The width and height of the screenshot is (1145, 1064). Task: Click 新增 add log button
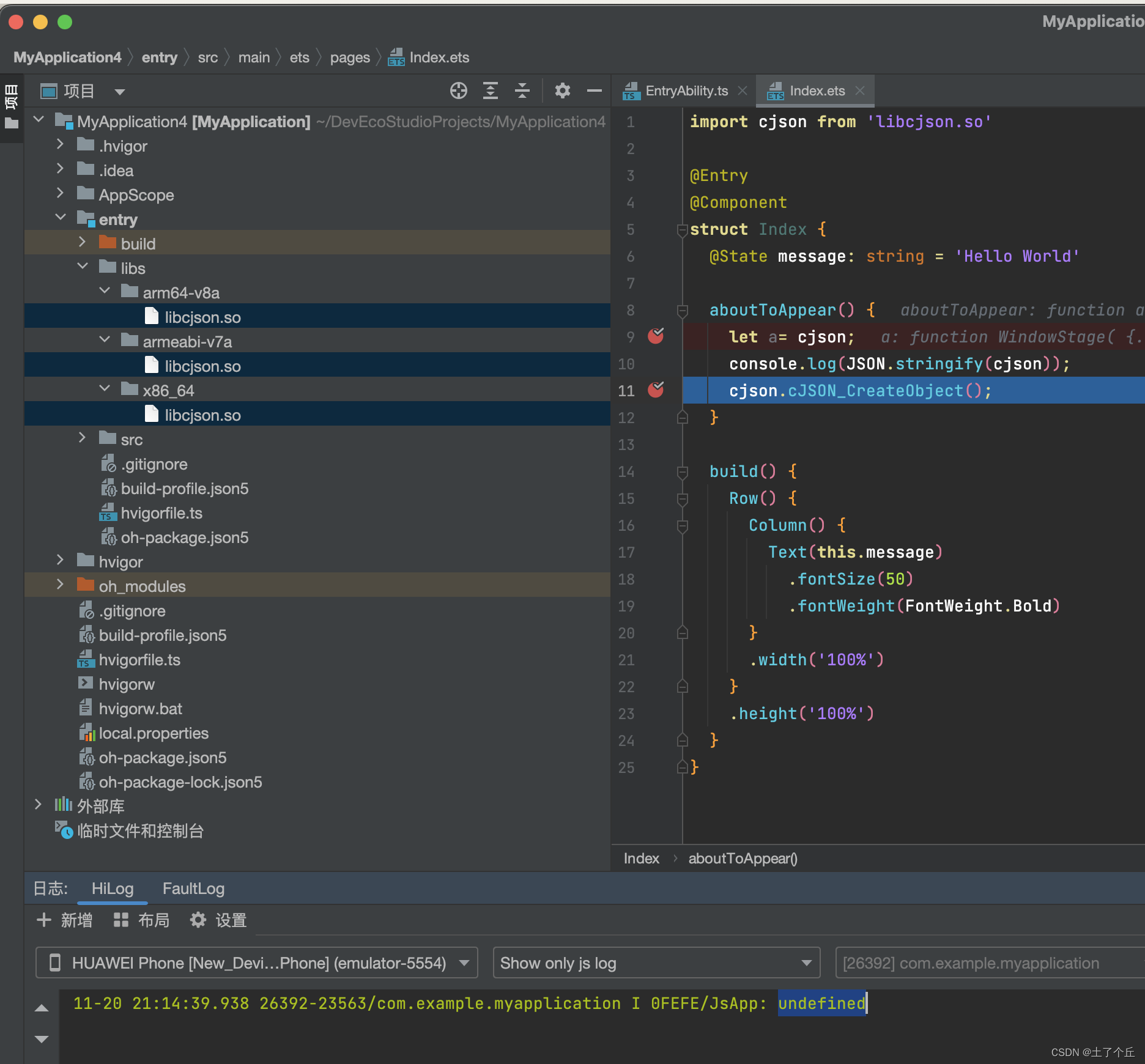tap(65, 920)
